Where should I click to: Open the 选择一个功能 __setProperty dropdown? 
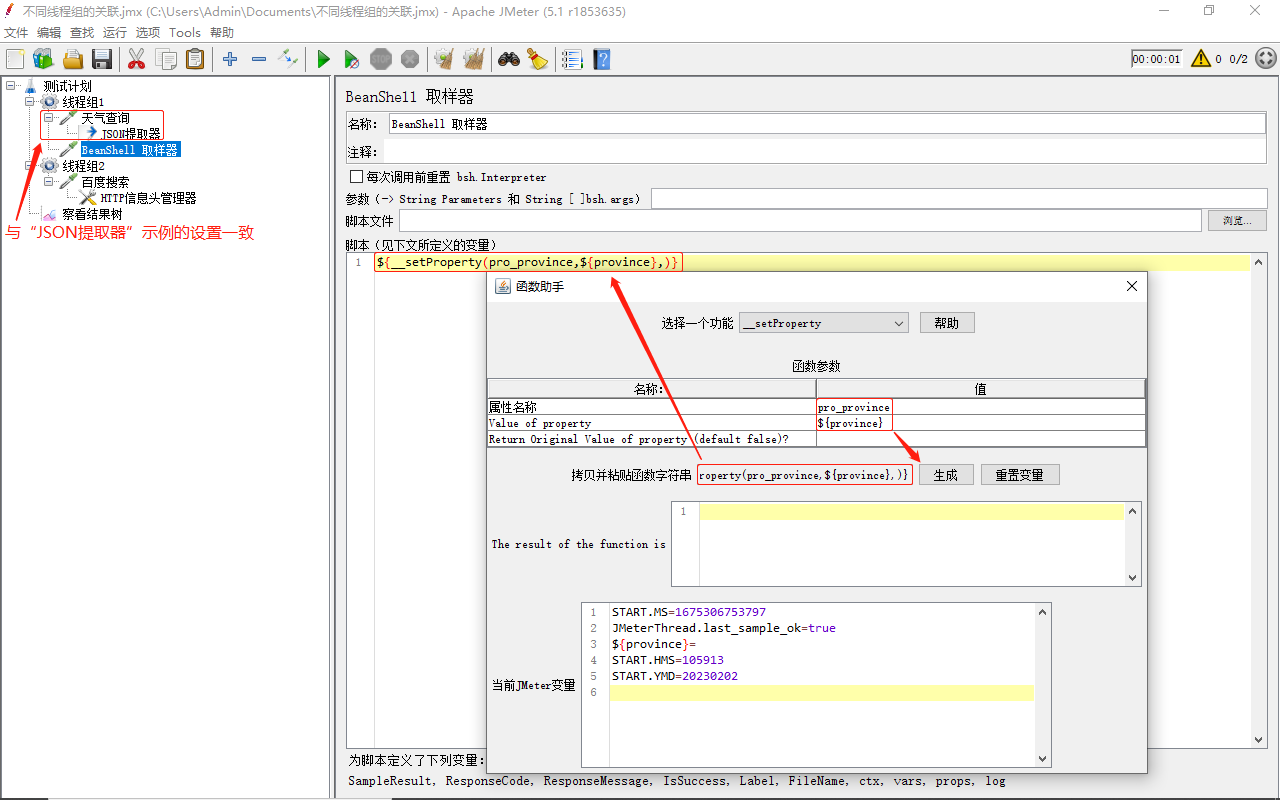pos(824,323)
